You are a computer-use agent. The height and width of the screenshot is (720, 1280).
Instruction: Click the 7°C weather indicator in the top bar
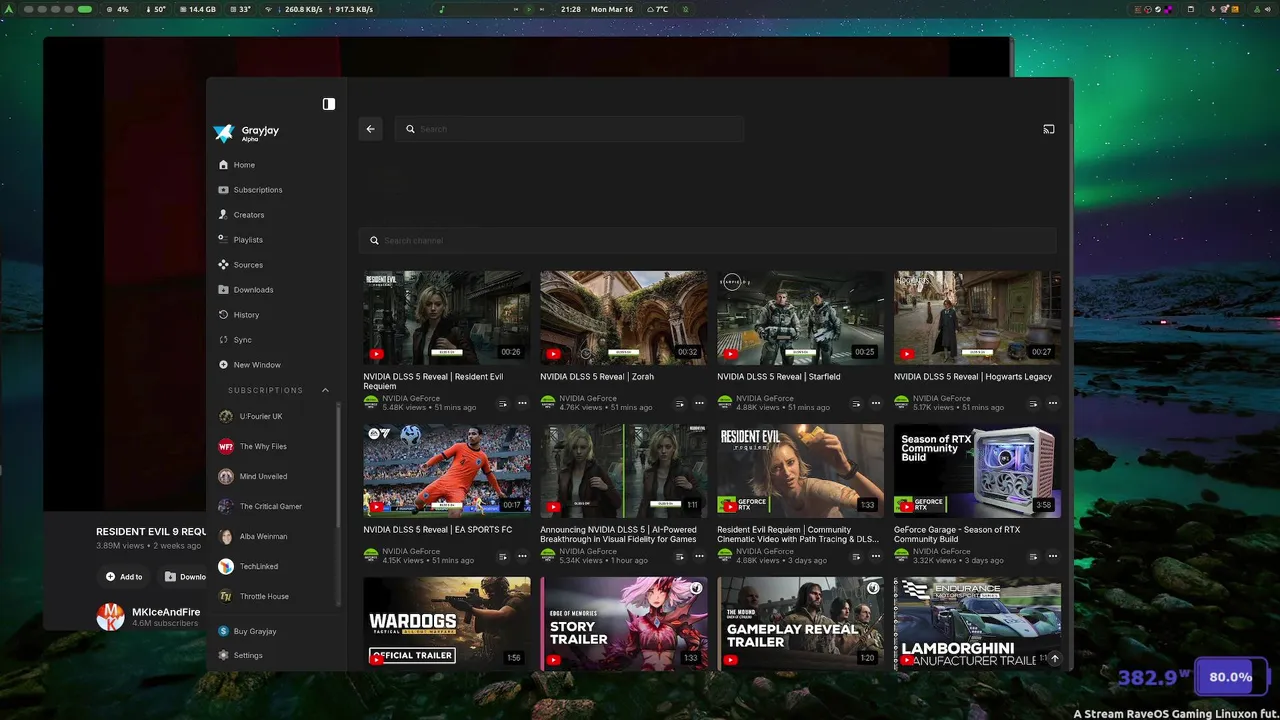(658, 9)
